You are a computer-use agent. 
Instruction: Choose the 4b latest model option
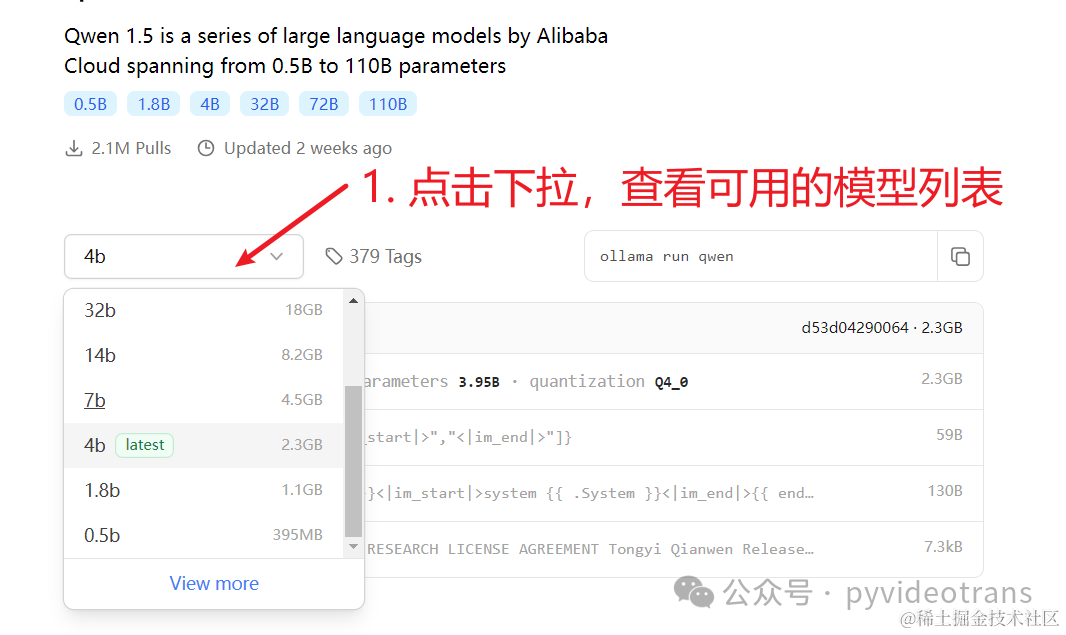203,445
